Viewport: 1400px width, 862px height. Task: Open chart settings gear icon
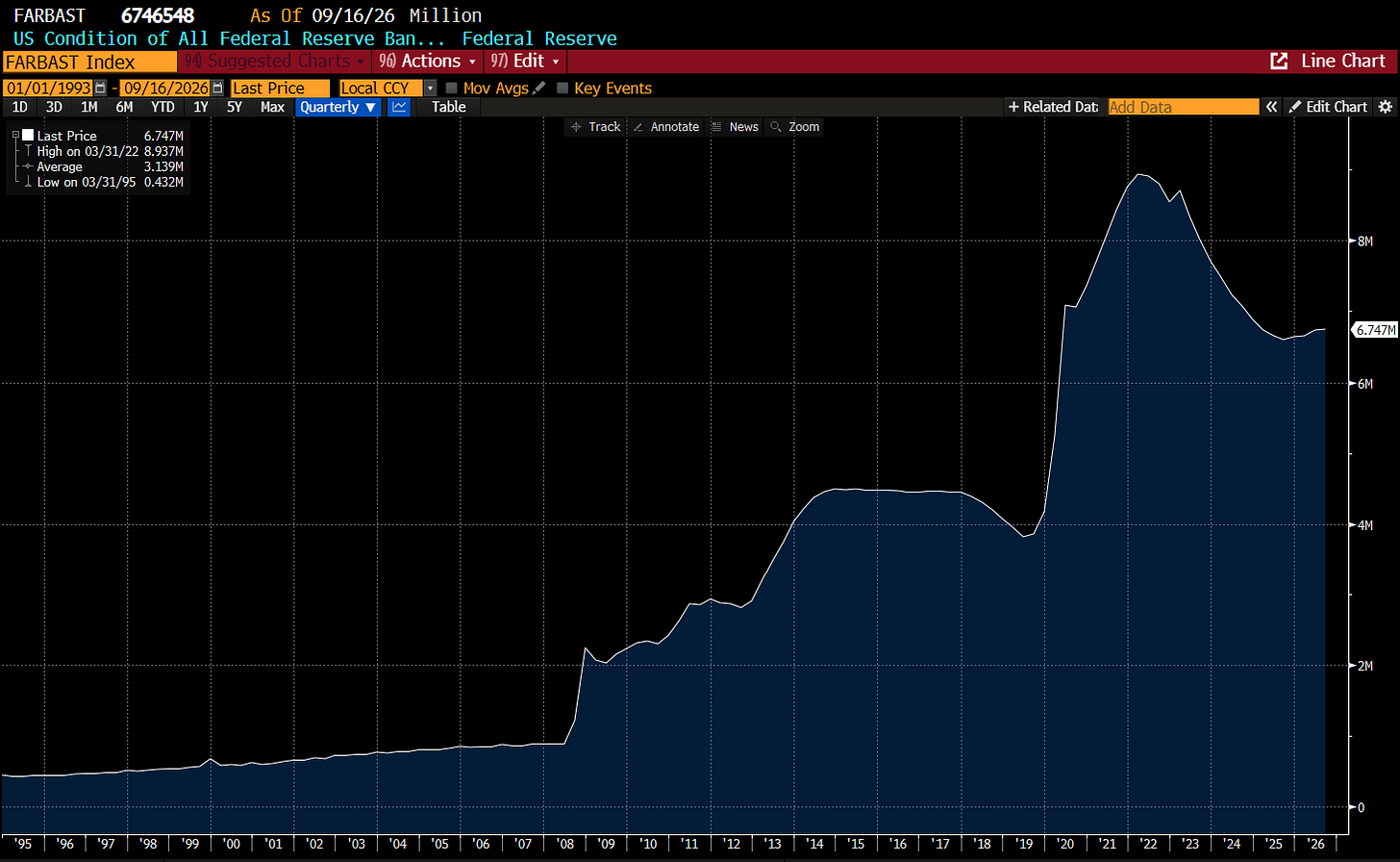tap(1386, 107)
